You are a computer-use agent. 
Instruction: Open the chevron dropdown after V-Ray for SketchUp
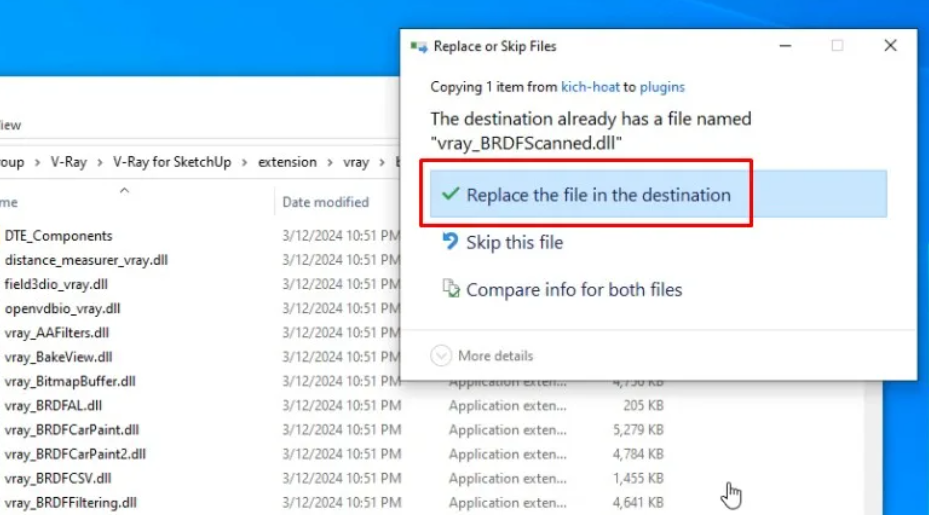coord(246,162)
